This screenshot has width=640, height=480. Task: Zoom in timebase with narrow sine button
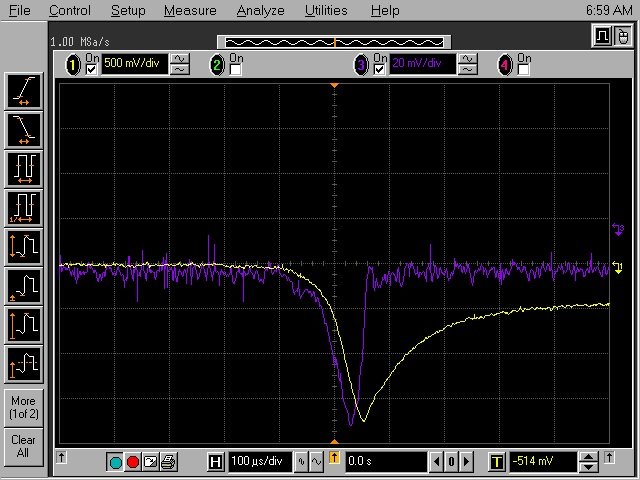tap(301, 462)
